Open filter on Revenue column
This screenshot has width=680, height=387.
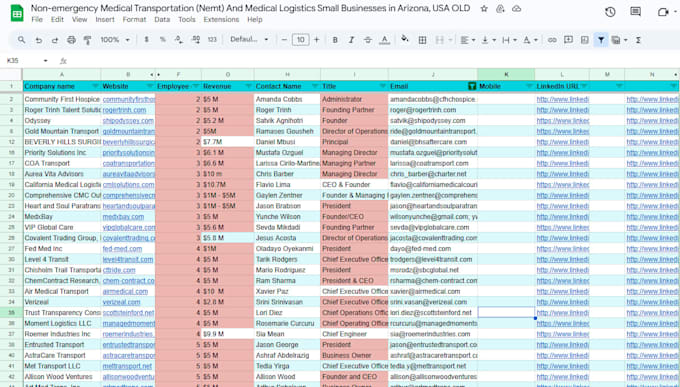(x=248, y=86)
